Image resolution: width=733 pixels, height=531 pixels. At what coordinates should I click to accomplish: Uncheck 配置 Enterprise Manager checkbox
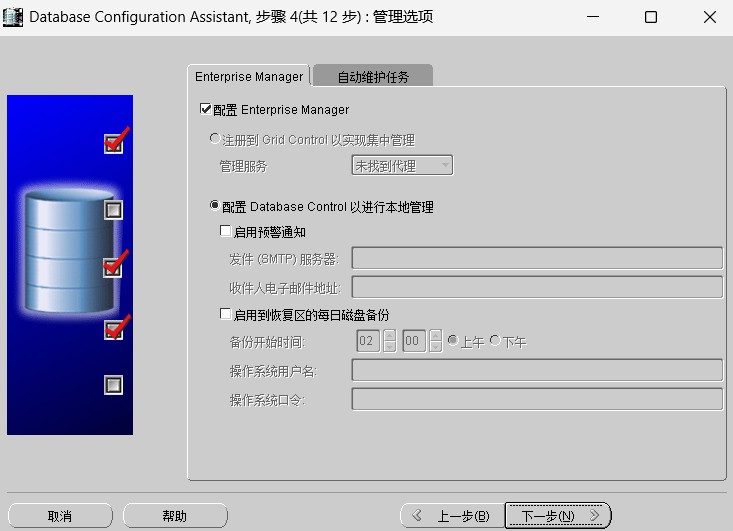pos(205,109)
